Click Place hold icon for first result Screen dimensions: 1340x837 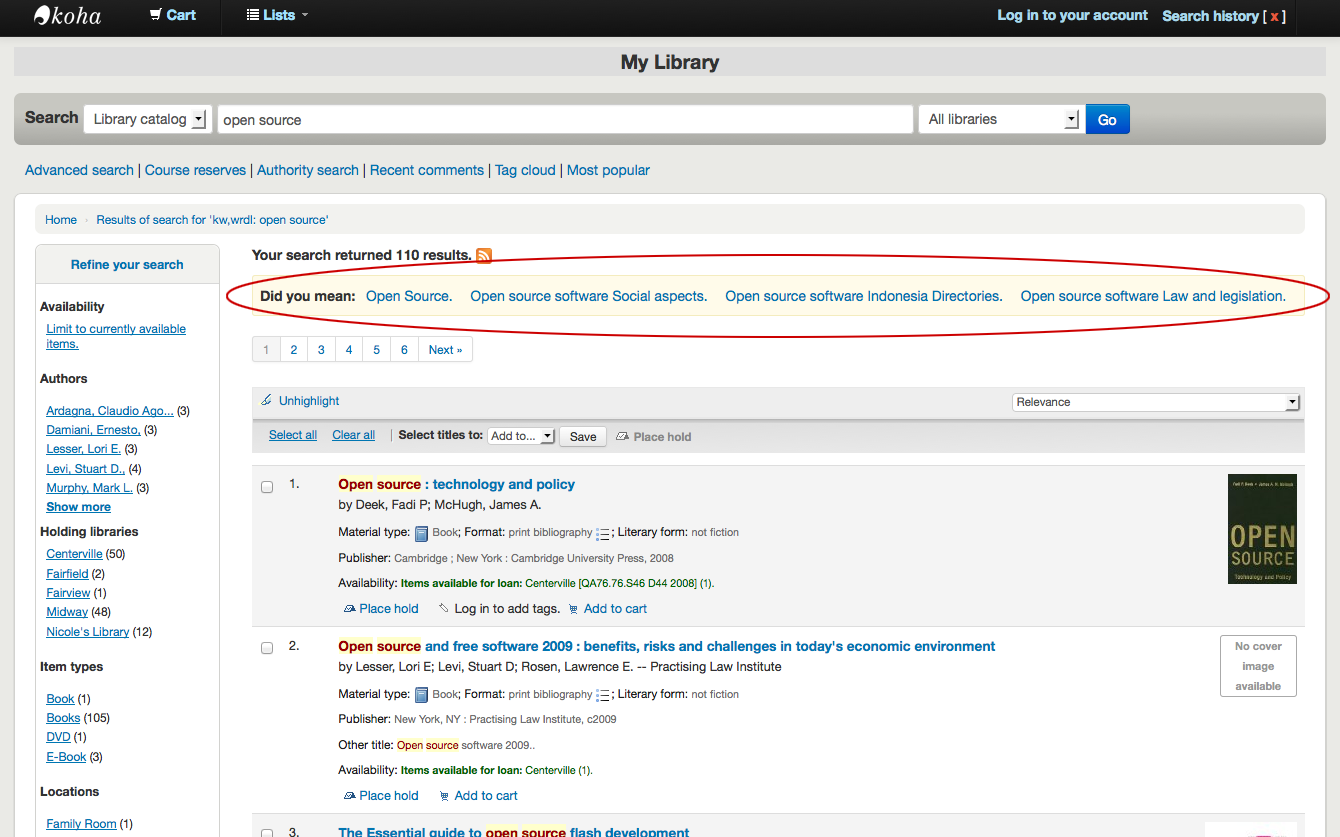349,609
